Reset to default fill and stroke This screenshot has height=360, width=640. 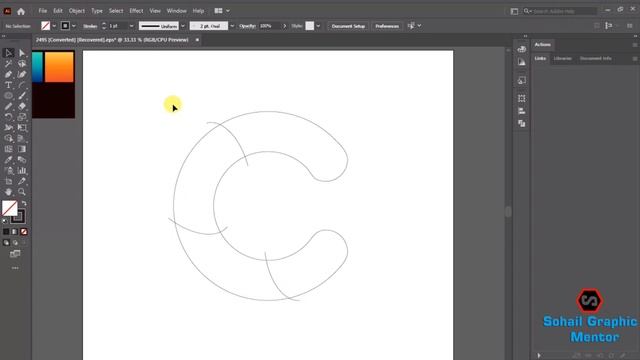[x=5, y=221]
